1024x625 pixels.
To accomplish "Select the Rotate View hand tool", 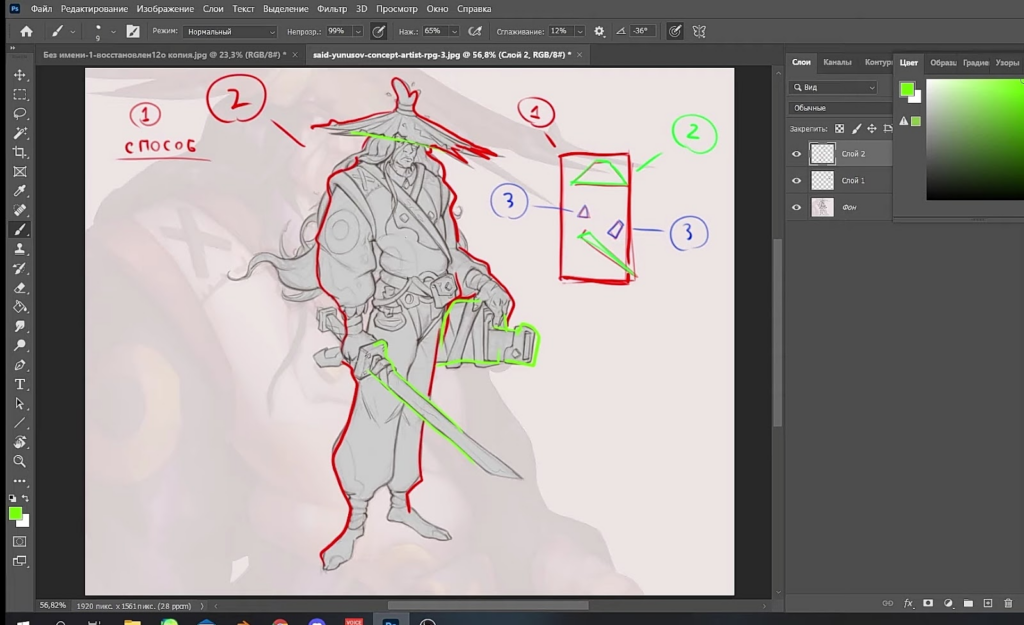I will coord(20,442).
